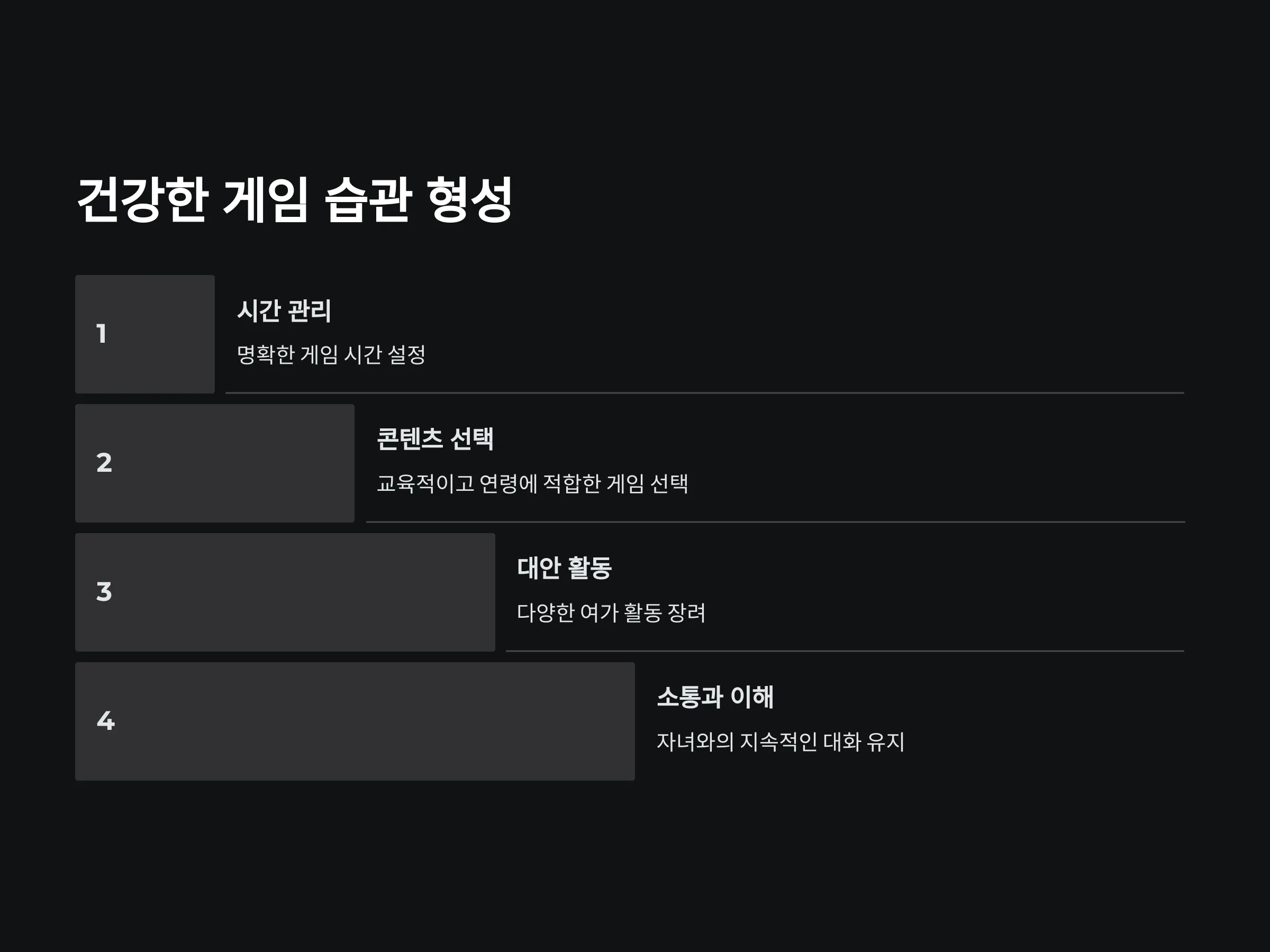Select the text 자녀와의 지속적인 대화 유지
Viewport: 1270px width, 952px height.
pos(781,742)
